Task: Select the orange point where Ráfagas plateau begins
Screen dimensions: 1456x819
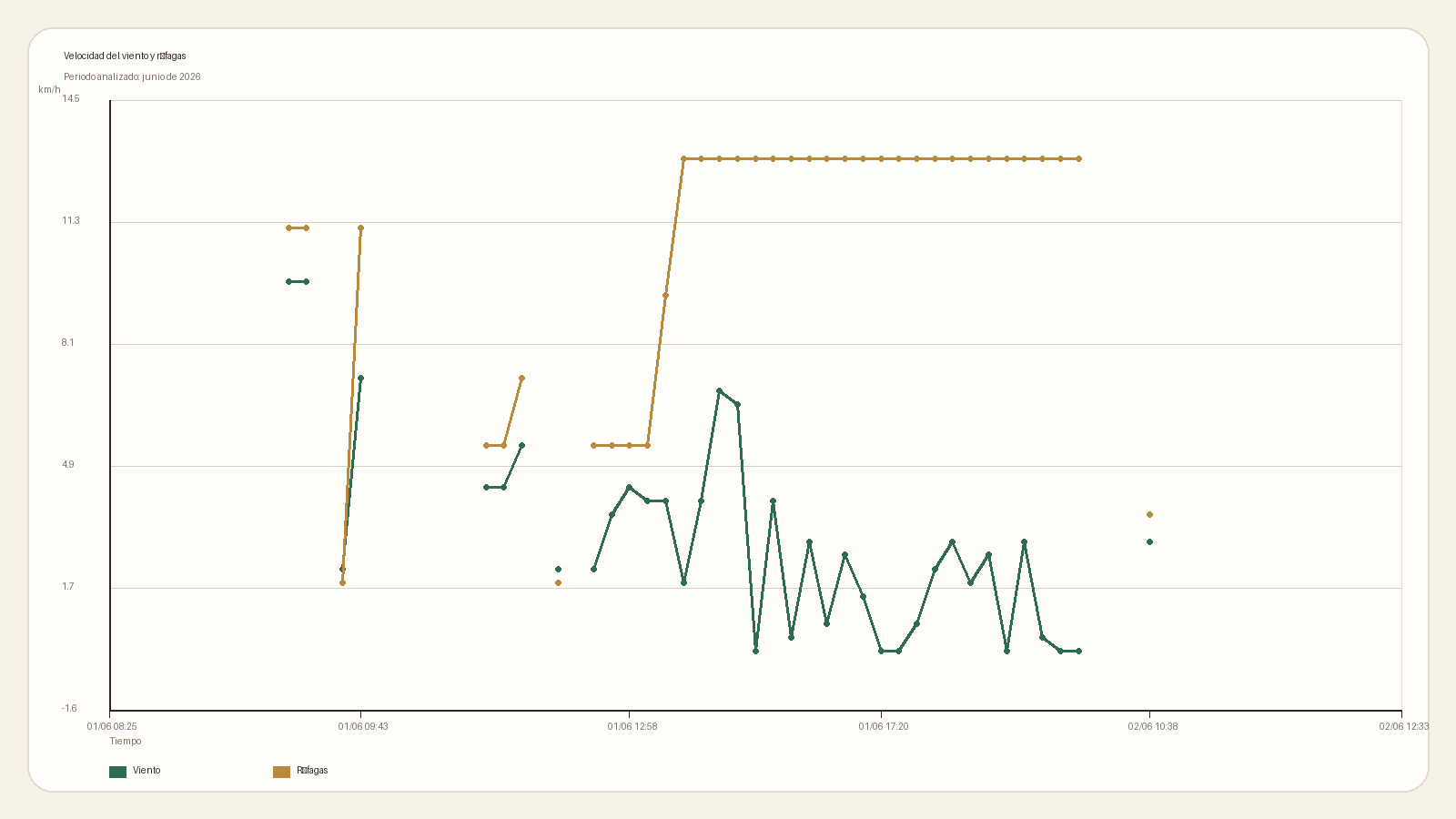Action: point(683,159)
